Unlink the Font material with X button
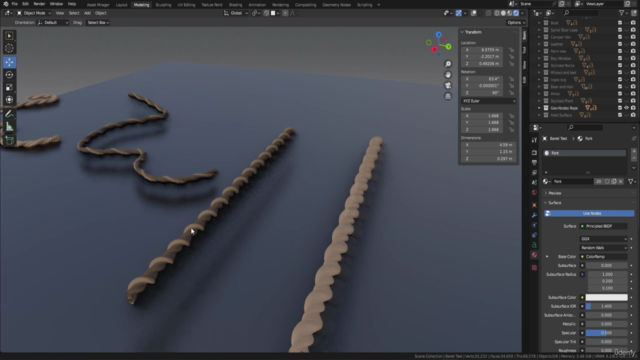The width and height of the screenshot is (640, 360). coord(621,181)
